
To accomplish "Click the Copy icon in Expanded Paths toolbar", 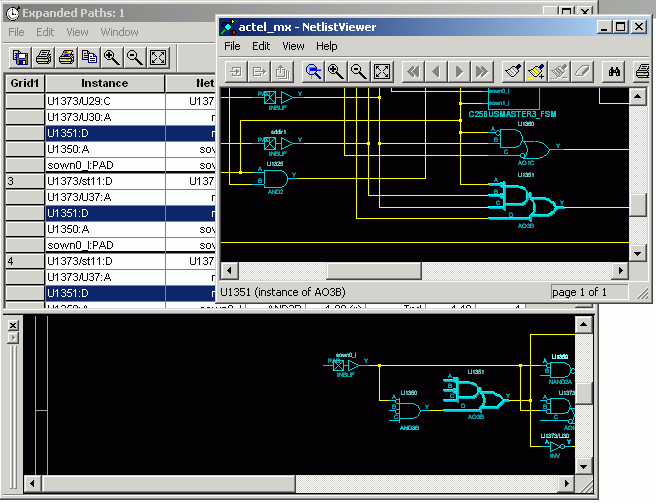I will click(89, 57).
